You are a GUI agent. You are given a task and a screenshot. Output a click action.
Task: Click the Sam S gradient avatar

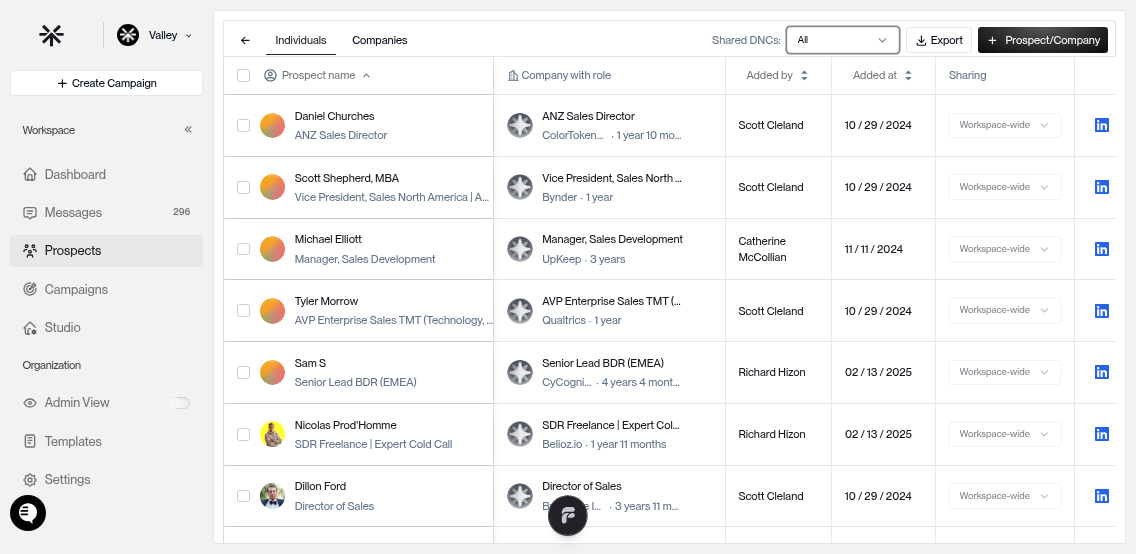272,372
